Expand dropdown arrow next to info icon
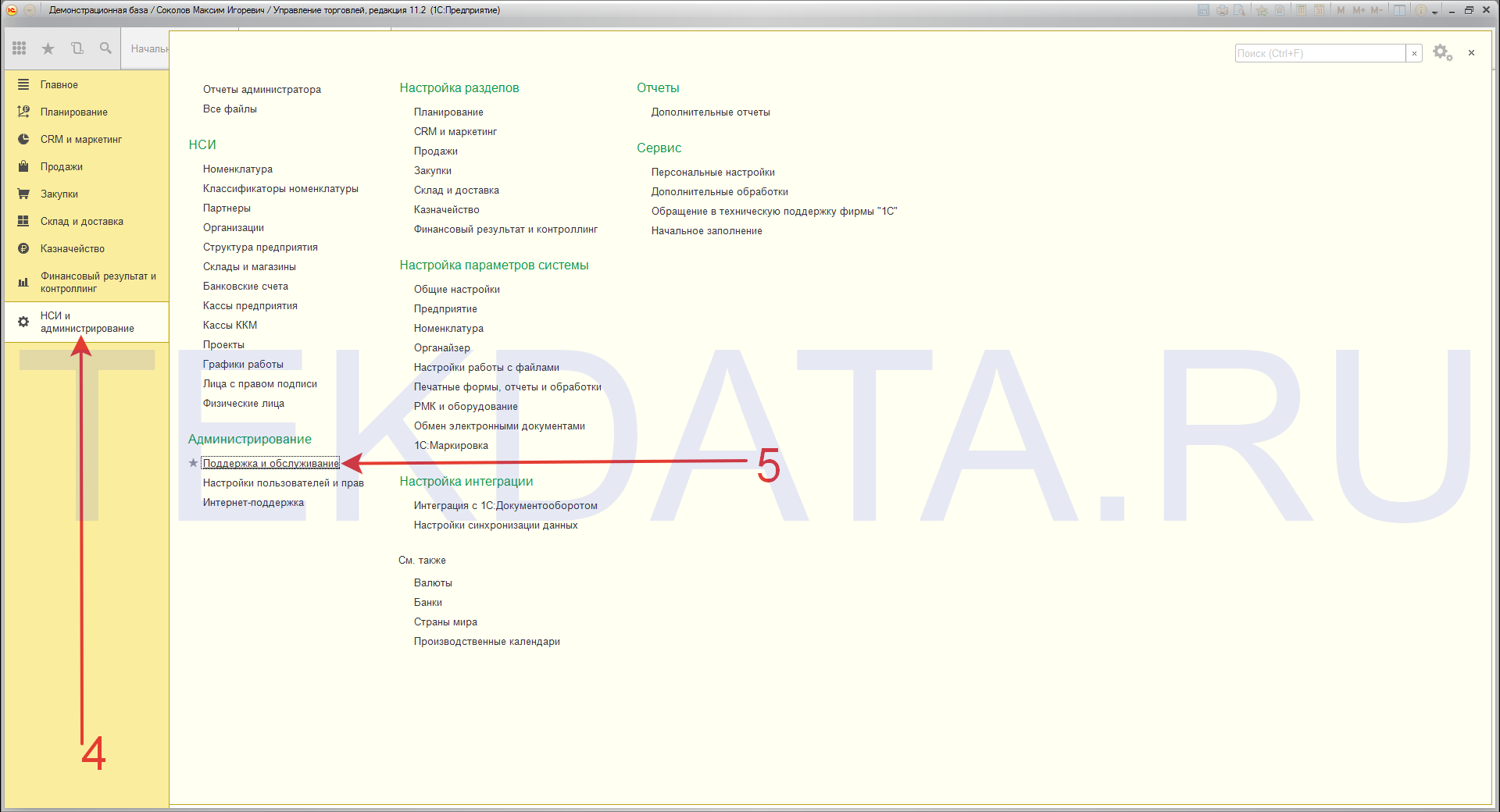Image resolution: width=1500 pixels, height=812 pixels. tap(1434, 12)
